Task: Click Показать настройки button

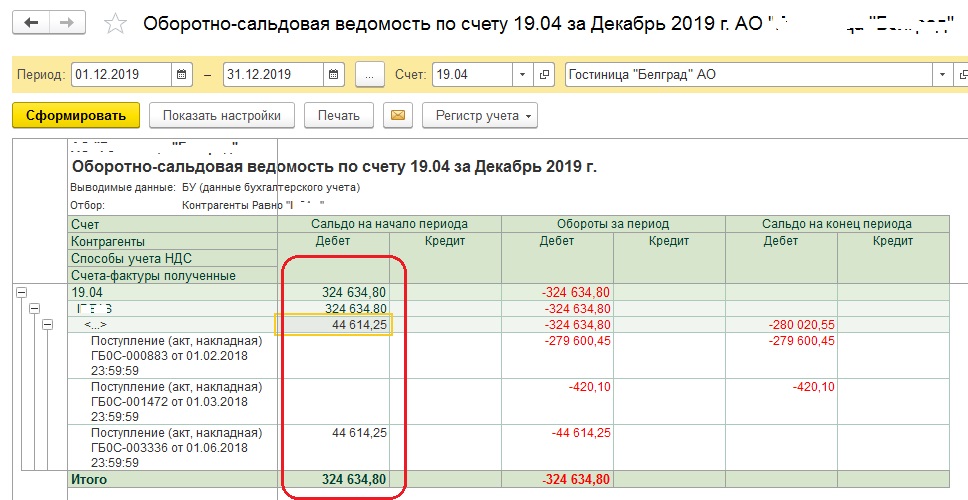Action: [x=222, y=115]
